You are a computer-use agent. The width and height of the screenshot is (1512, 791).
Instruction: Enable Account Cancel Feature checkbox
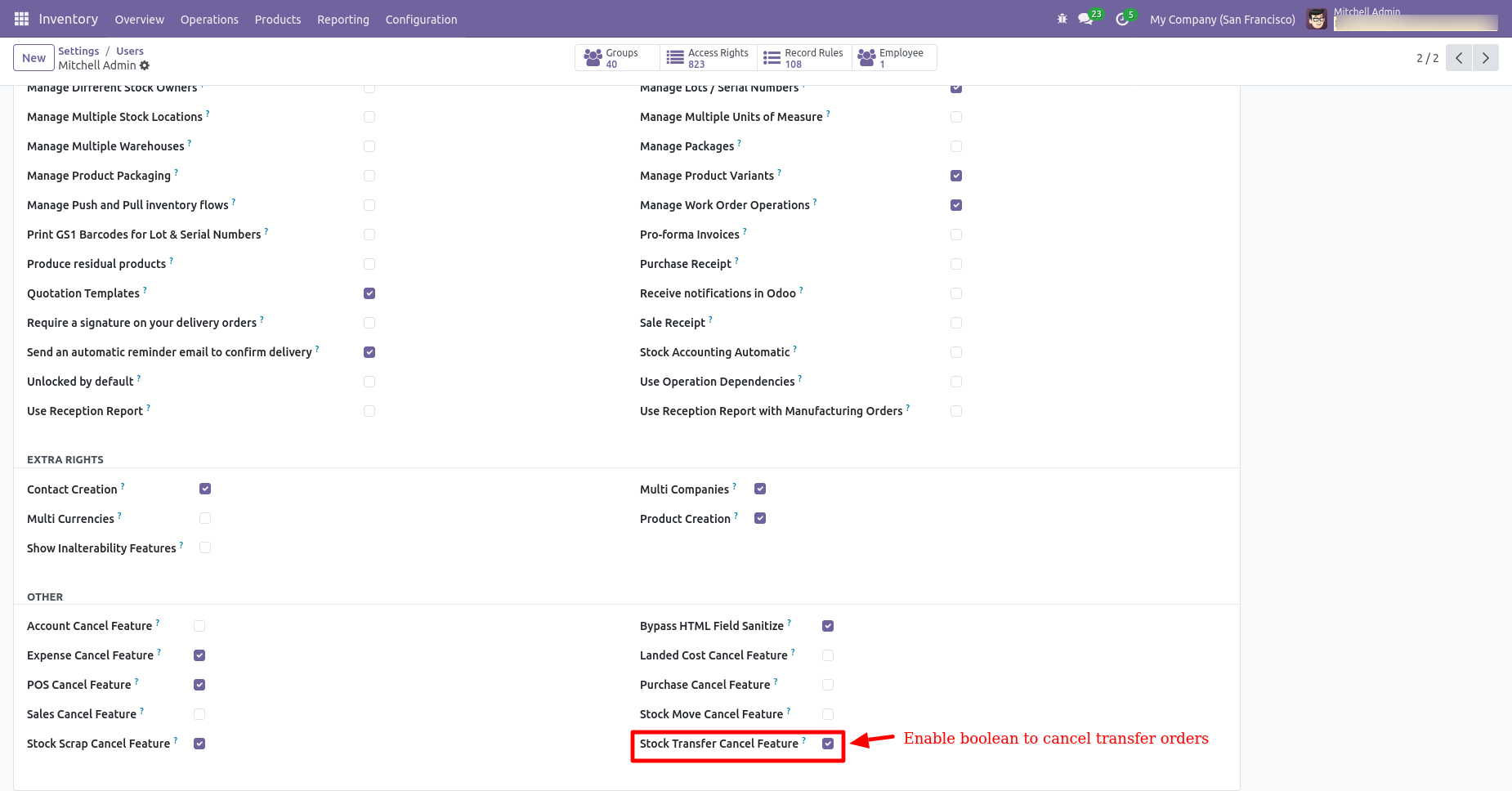[x=199, y=626]
